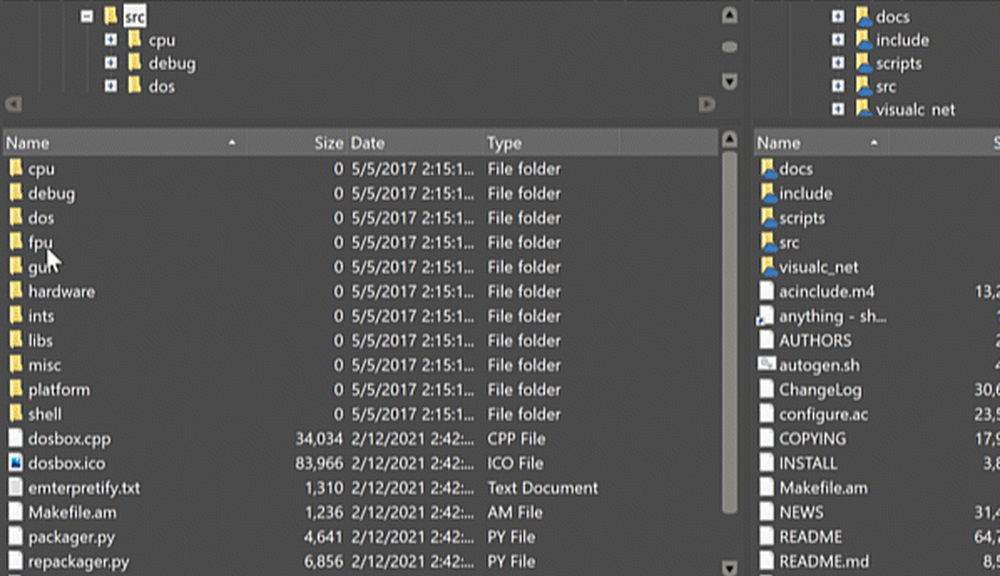Expand the include node in right tree
The width and height of the screenshot is (1000, 576).
coord(838,40)
